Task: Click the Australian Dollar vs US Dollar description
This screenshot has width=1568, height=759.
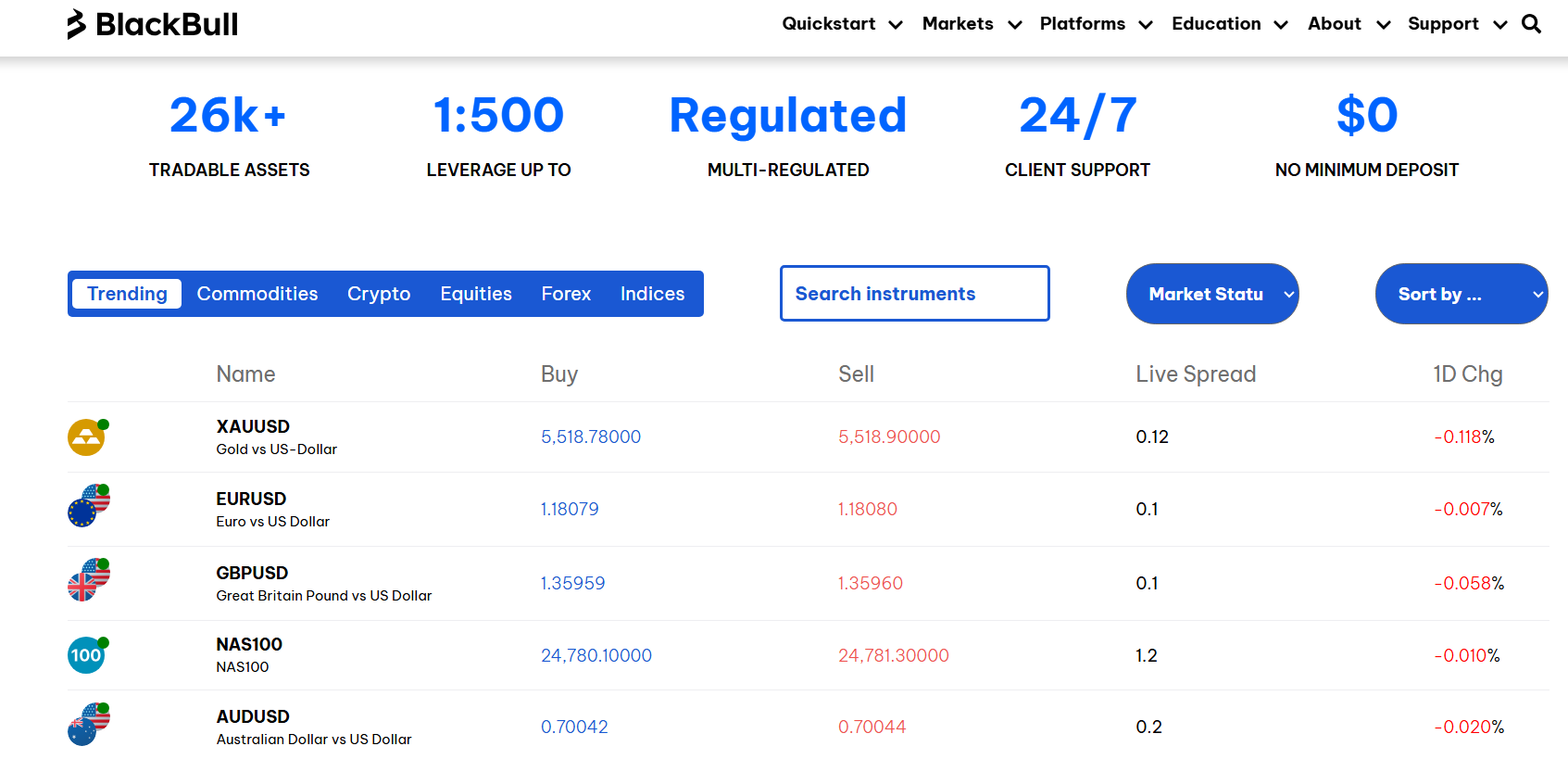Action: 314,740
